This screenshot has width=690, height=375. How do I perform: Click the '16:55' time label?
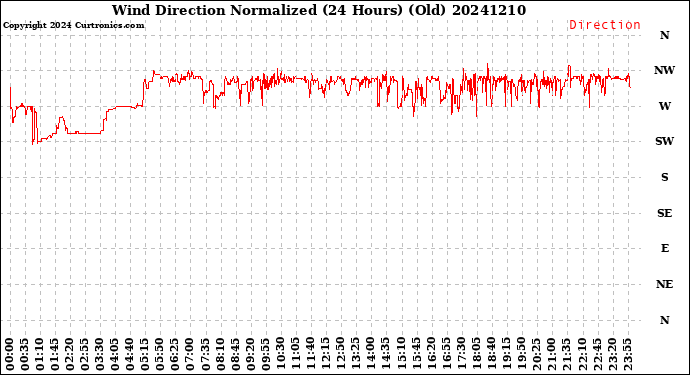(446, 354)
